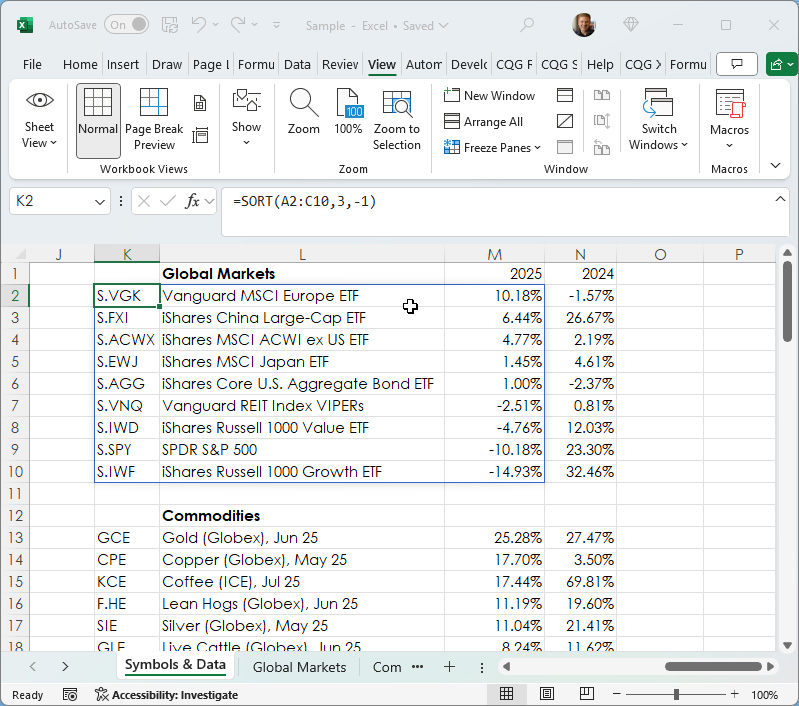Select the Symbols & Data sheet tab

[x=175, y=665]
